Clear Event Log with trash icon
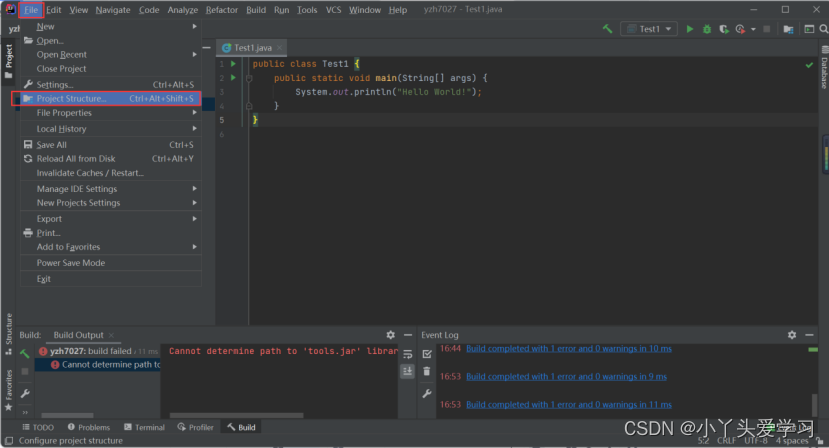This screenshot has height=448, width=829. pos(427,371)
